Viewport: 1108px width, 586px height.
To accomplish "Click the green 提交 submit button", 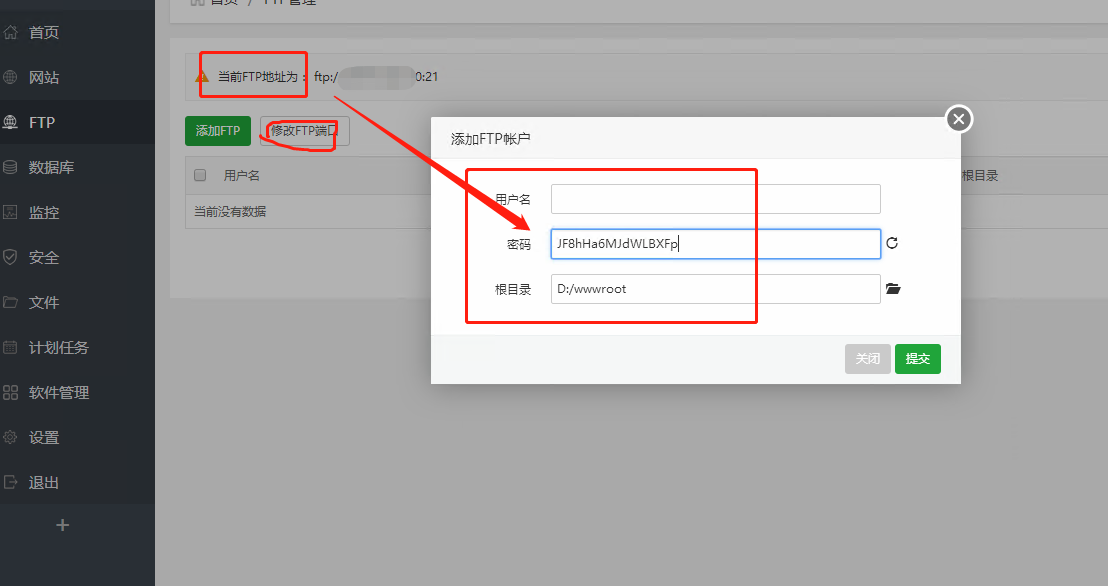I will (918, 358).
